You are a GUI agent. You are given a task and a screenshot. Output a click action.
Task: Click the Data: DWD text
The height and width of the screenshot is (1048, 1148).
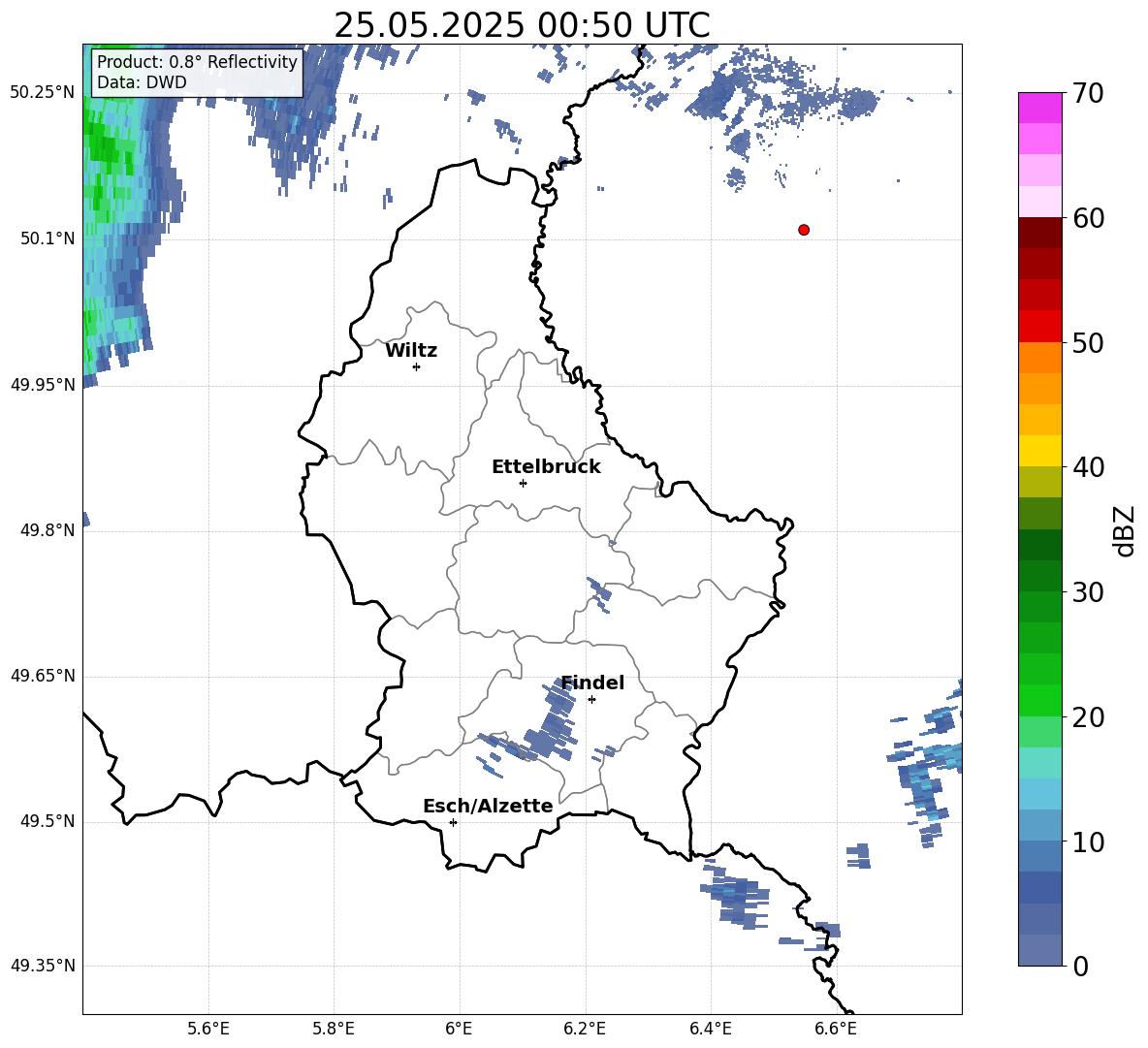click(x=142, y=82)
